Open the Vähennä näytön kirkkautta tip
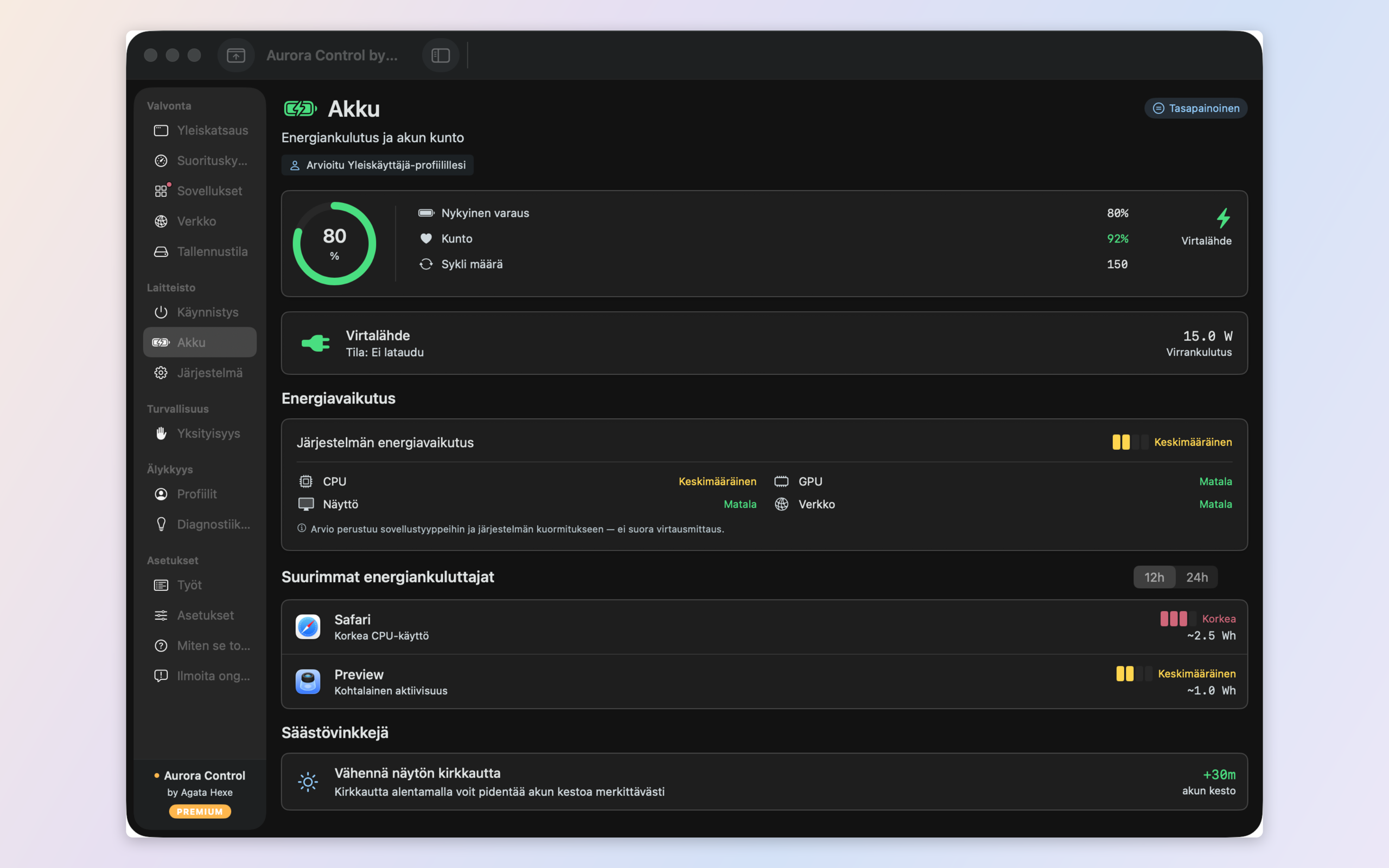This screenshot has width=1389, height=868. click(764, 781)
